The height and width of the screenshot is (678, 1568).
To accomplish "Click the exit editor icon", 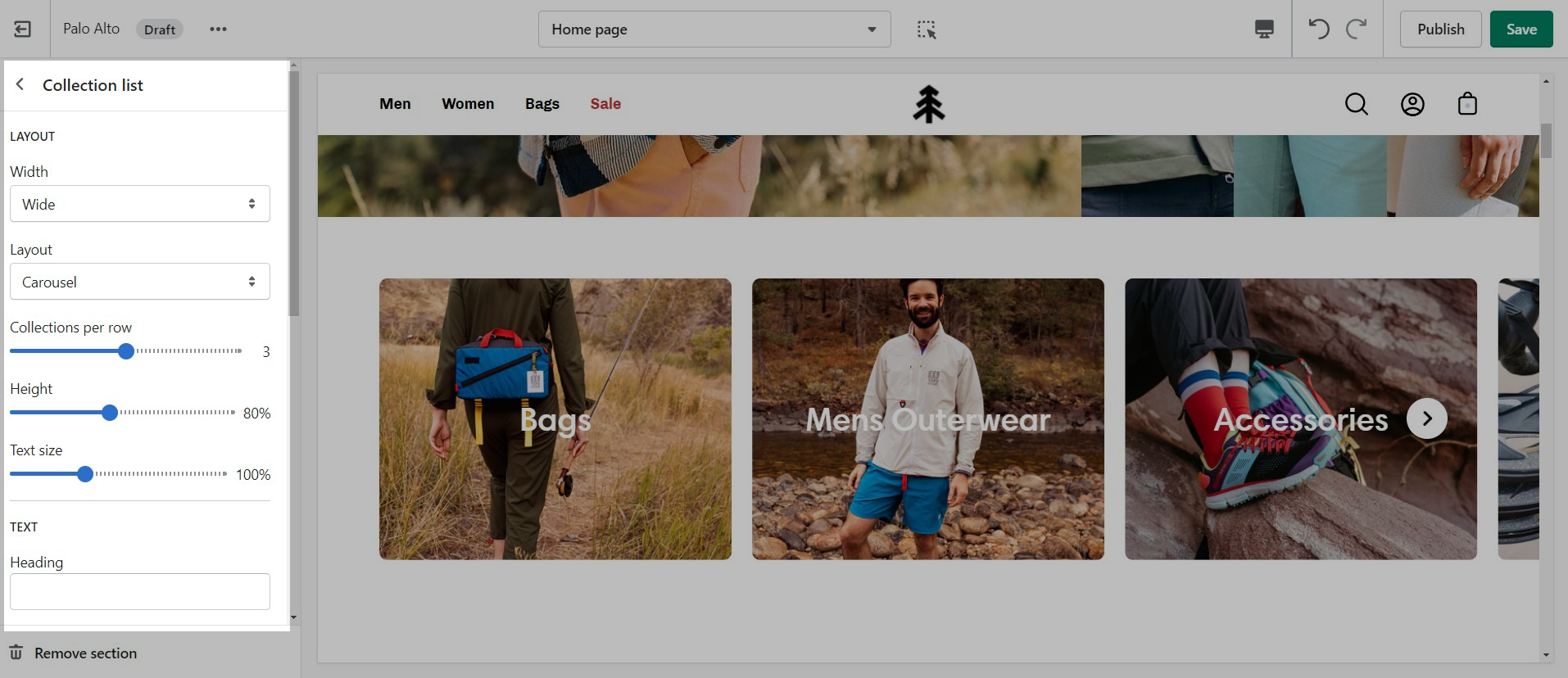I will tap(23, 29).
